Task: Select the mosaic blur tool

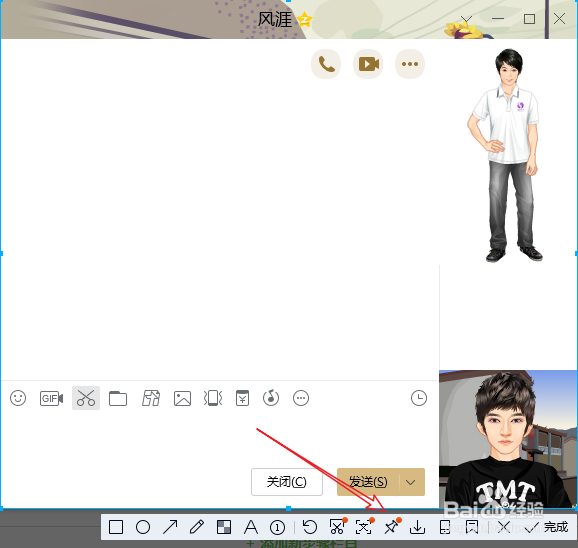Action: 224,527
